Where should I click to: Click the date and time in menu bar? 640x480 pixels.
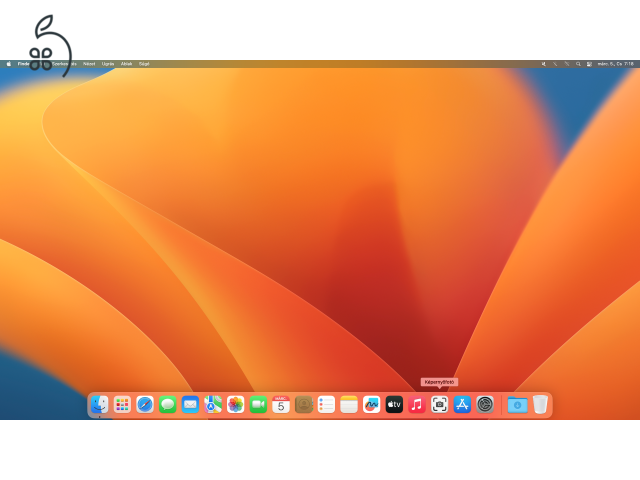(x=616, y=64)
